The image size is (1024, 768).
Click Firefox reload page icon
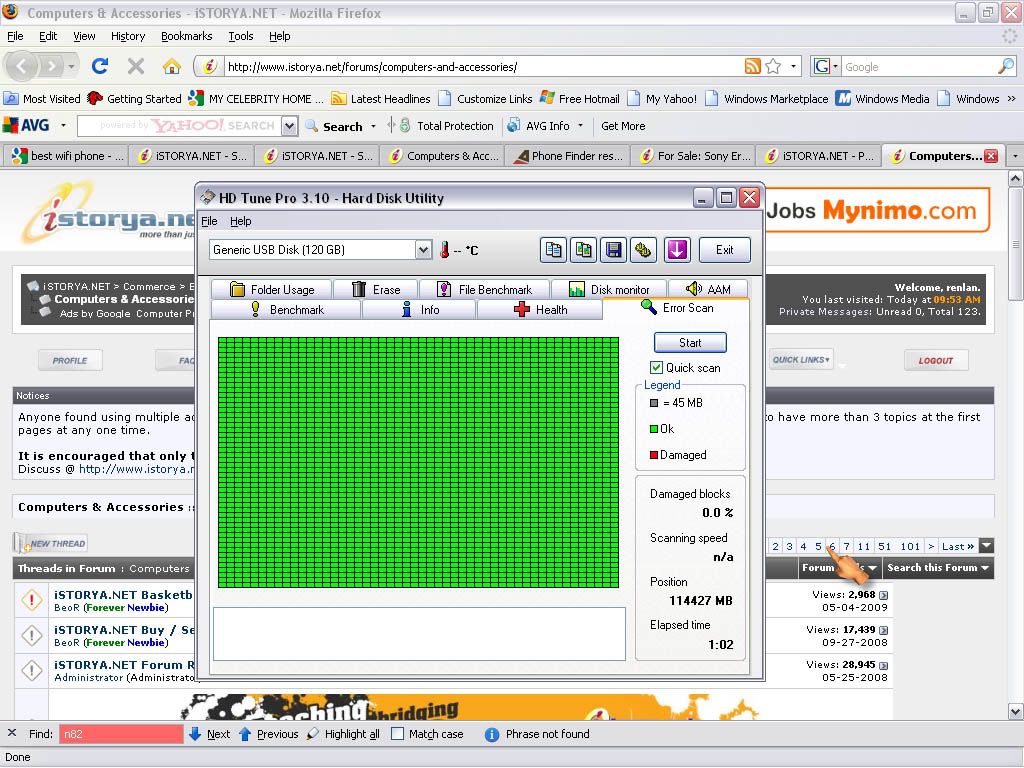(x=99, y=67)
